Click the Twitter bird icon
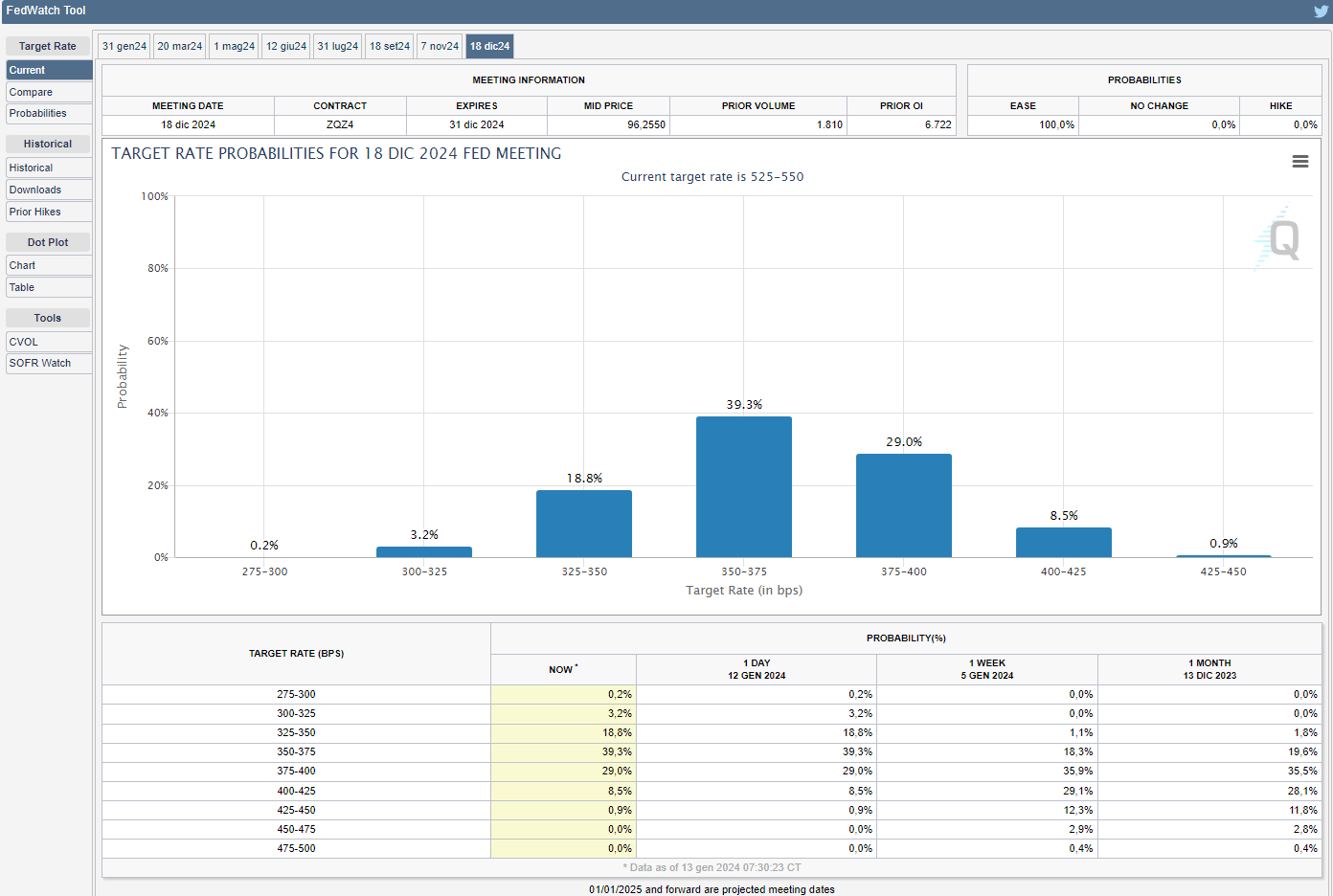The width and height of the screenshot is (1333, 896). tap(1321, 11)
